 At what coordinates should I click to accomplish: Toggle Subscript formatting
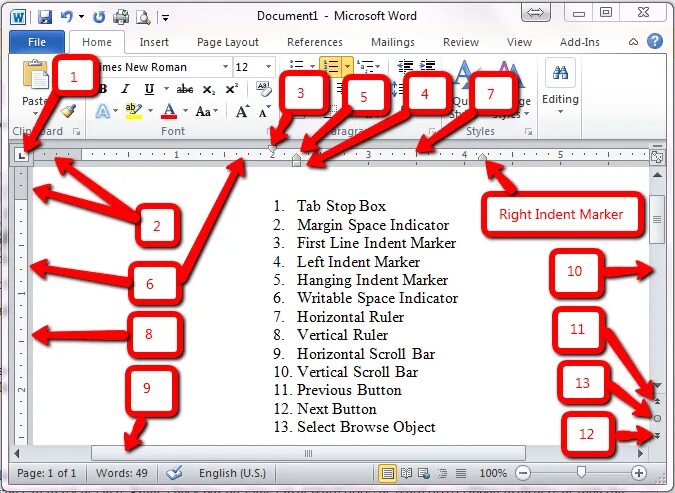point(209,90)
